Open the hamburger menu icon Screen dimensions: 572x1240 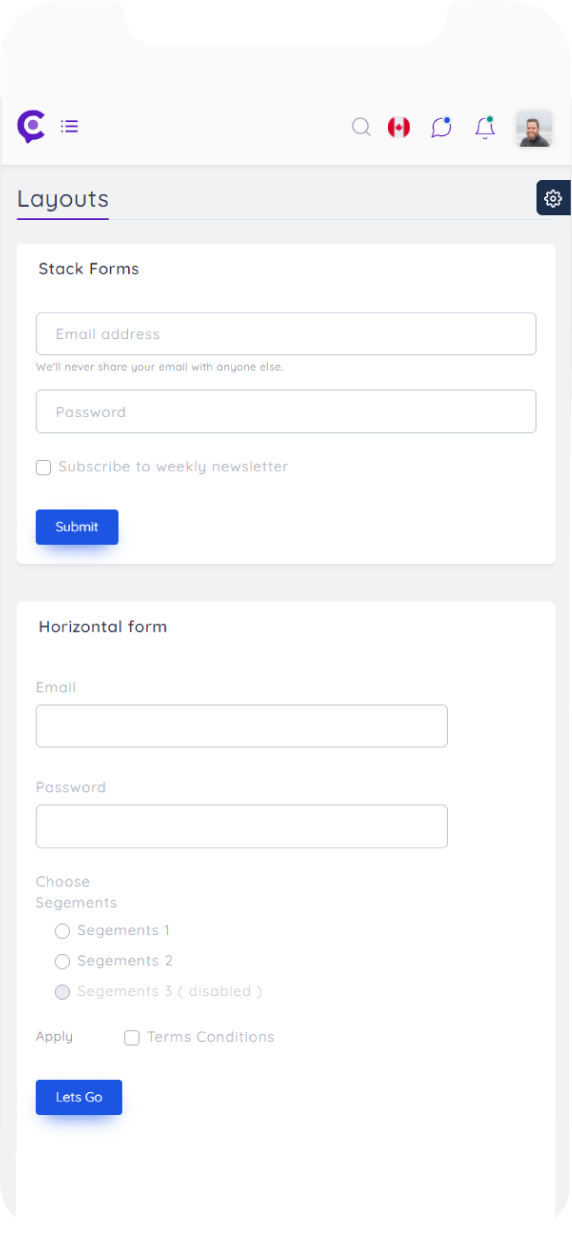69,126
